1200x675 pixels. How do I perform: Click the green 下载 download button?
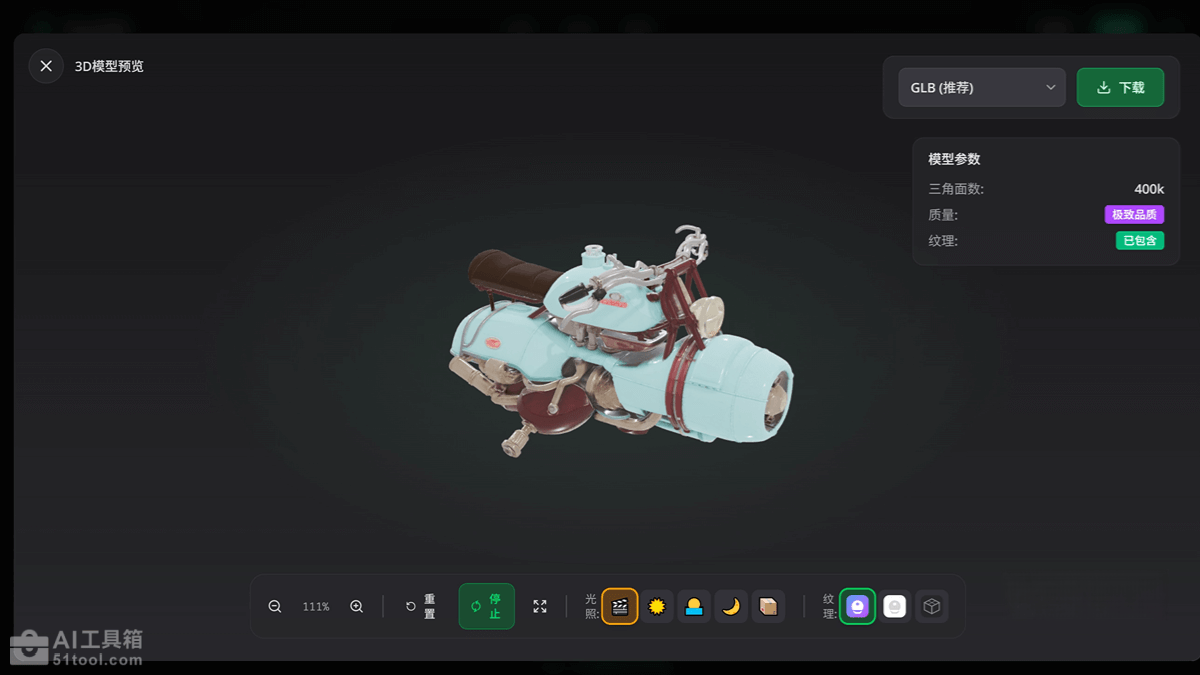pos(1120,88)
